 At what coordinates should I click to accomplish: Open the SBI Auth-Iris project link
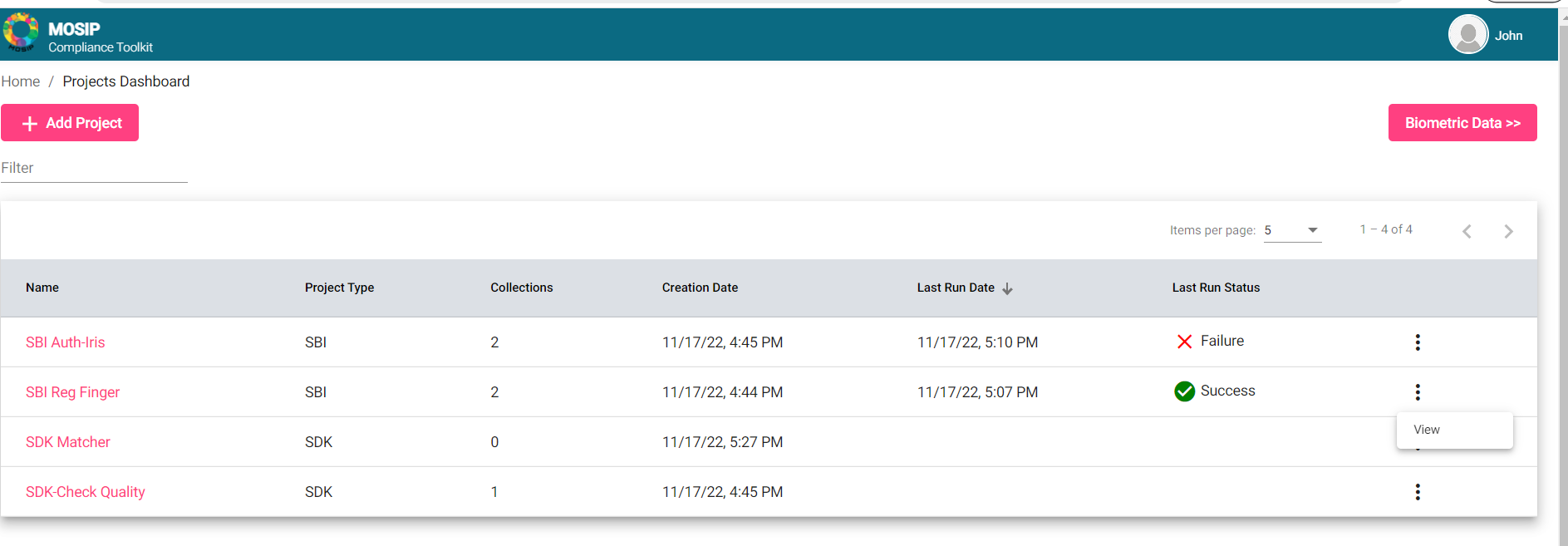66,342
